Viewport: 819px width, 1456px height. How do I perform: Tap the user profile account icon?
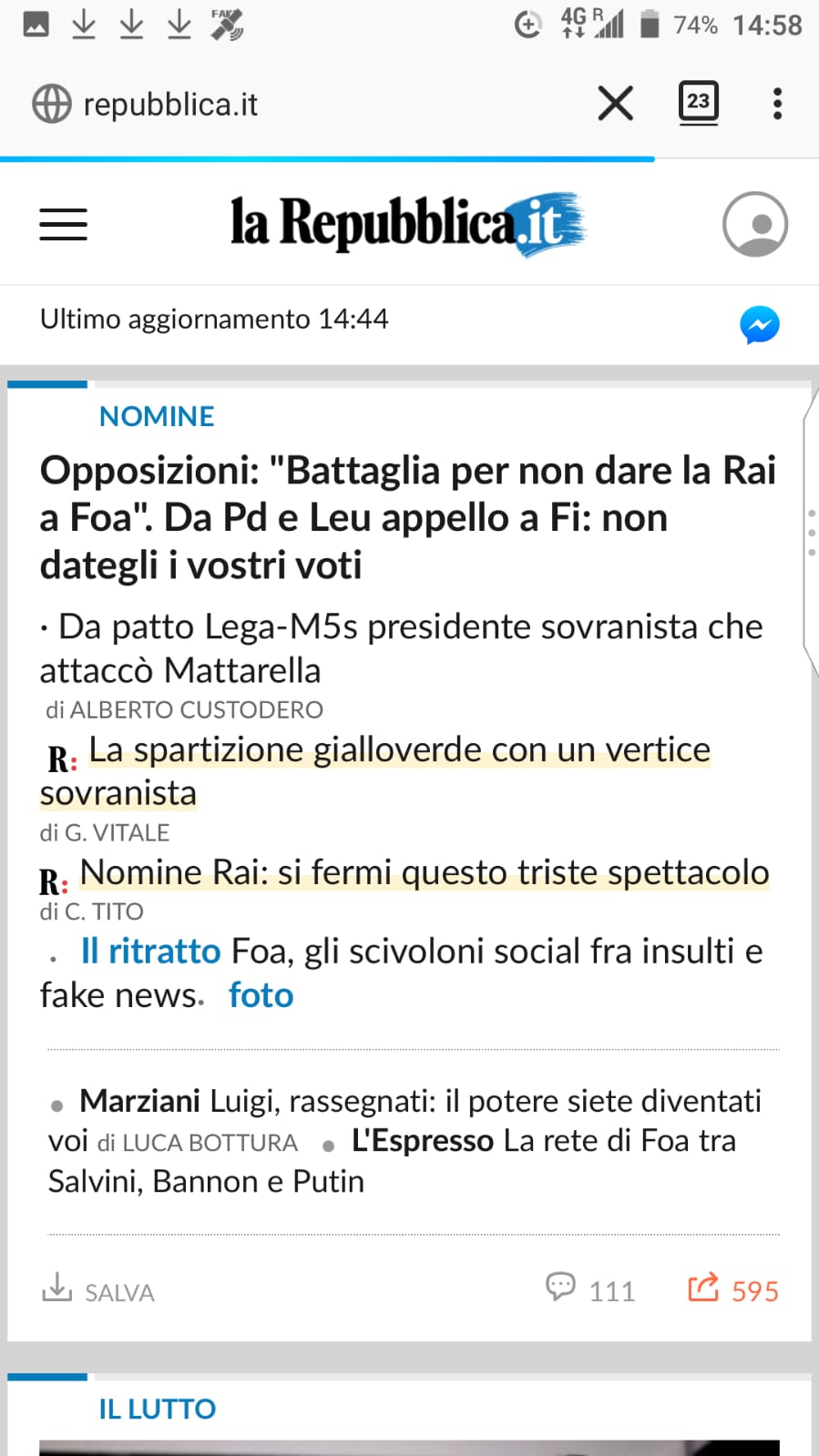click(754, 224)
